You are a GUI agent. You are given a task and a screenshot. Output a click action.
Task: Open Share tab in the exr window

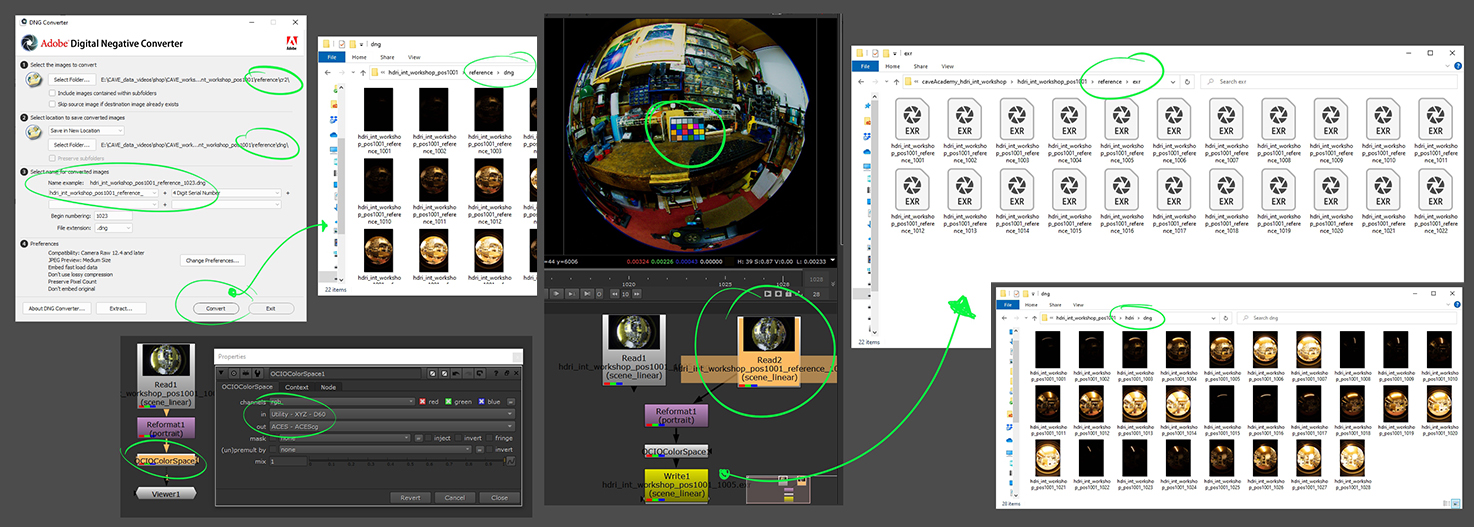click(920, 66)
